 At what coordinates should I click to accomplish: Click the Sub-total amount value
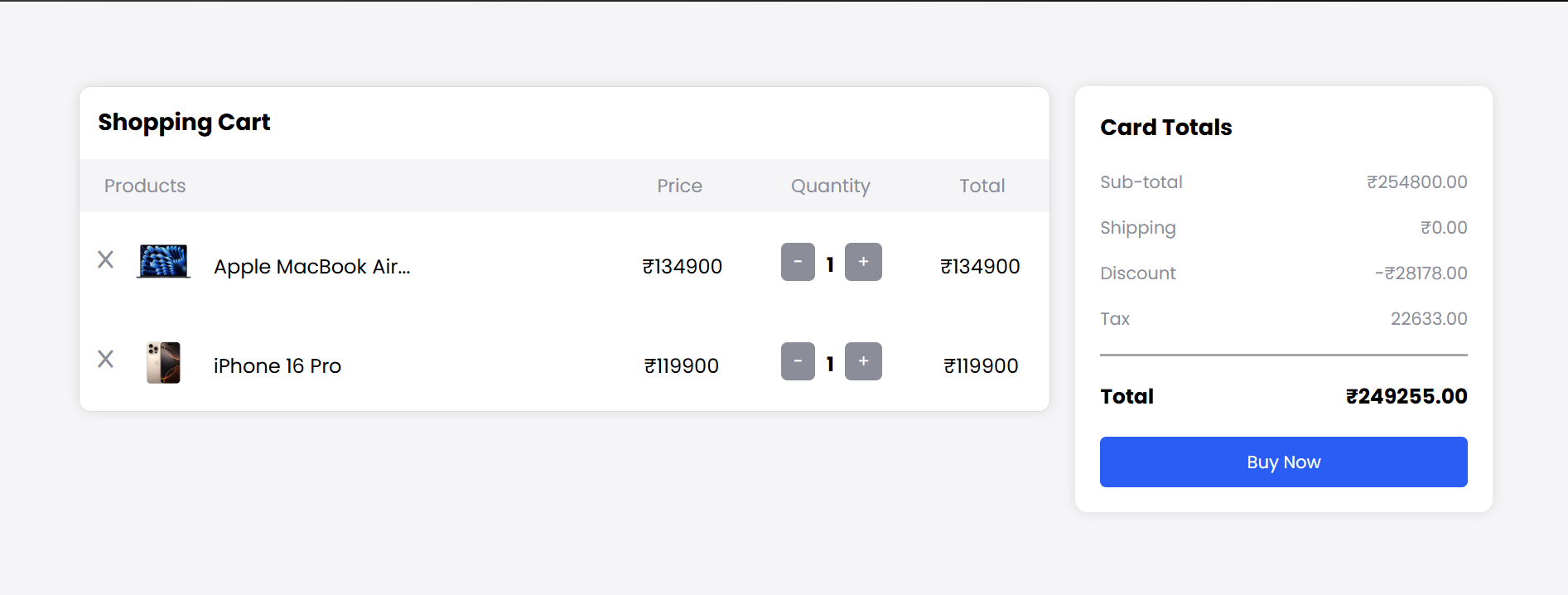1416,182
